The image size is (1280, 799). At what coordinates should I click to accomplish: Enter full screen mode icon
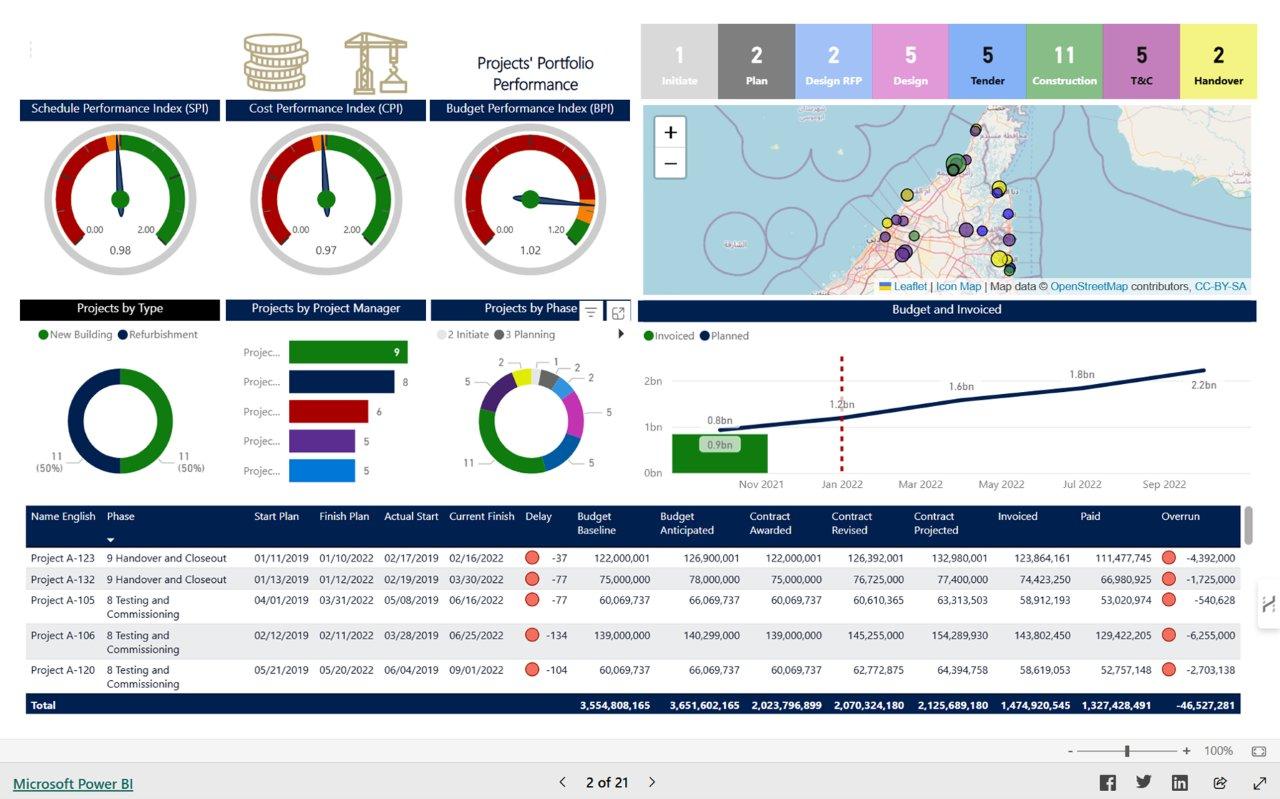coord(1259,783)
